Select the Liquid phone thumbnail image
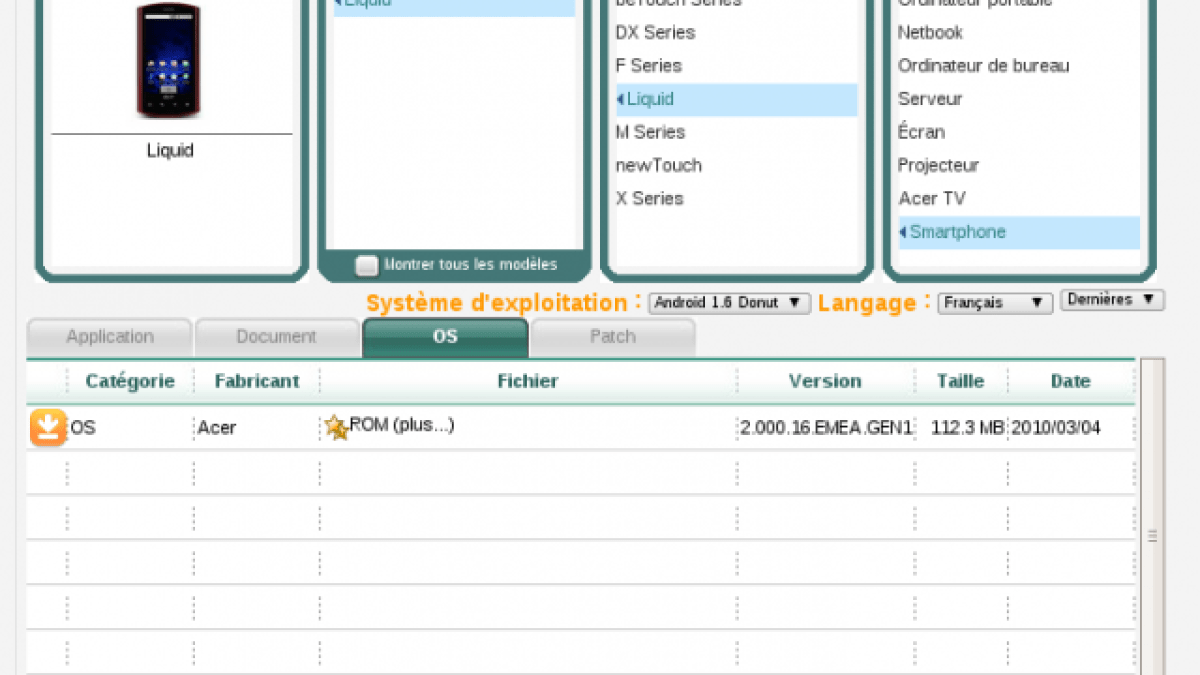The height and width of the screenshot is (675, 1200). [169, 60]
